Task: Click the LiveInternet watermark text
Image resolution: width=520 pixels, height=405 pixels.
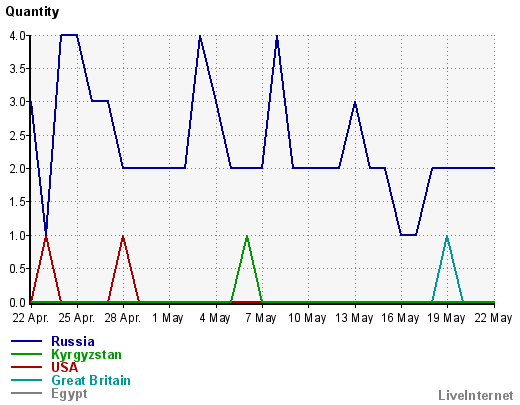Action: 476,395
